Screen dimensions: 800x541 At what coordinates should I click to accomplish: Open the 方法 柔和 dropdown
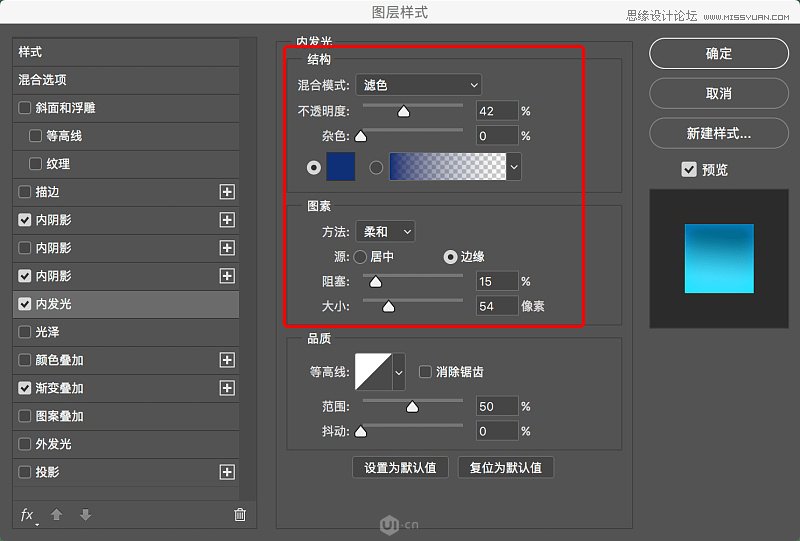(386, 232)
